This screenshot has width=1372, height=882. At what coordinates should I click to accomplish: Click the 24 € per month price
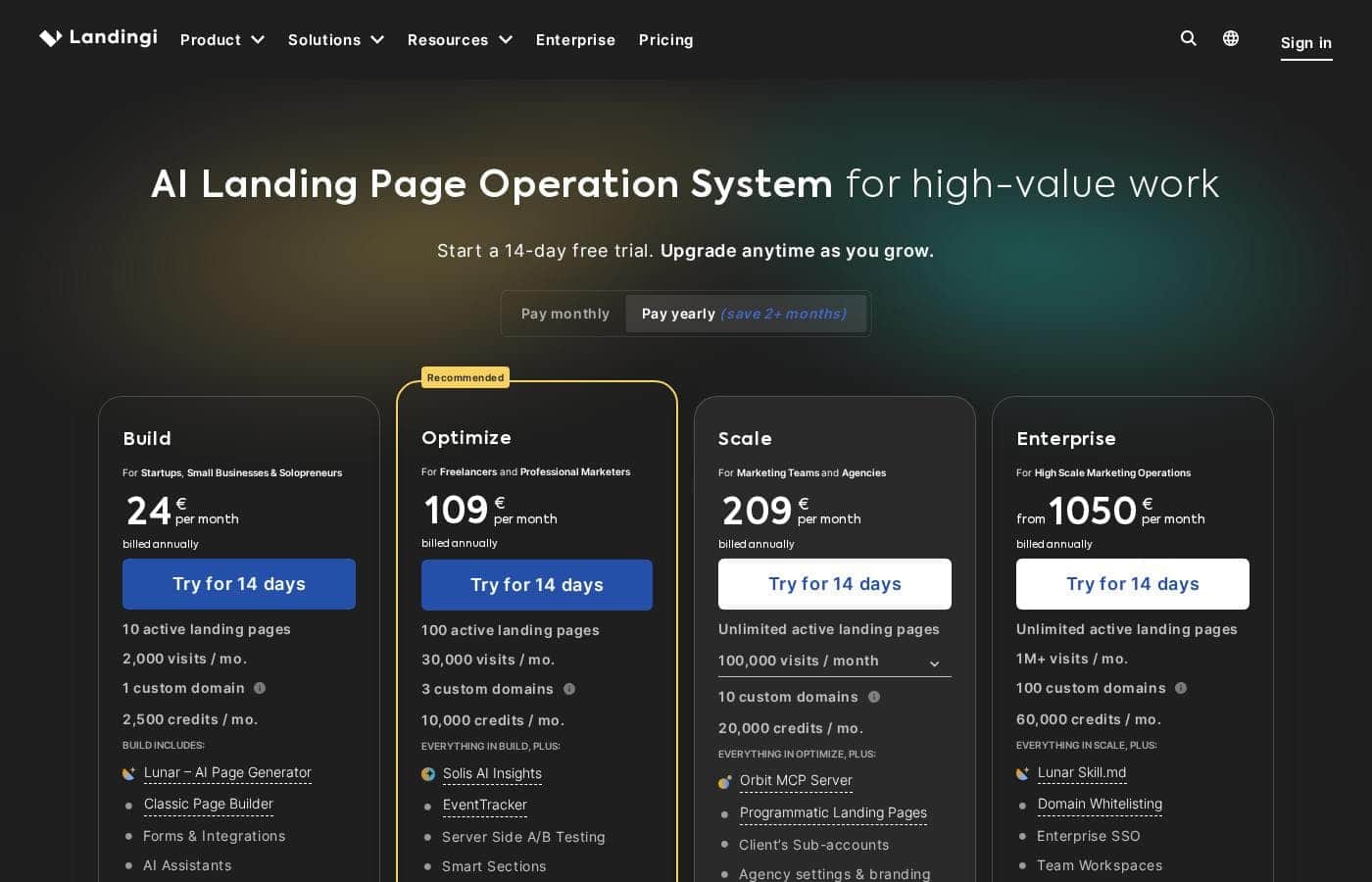point(182,511)
